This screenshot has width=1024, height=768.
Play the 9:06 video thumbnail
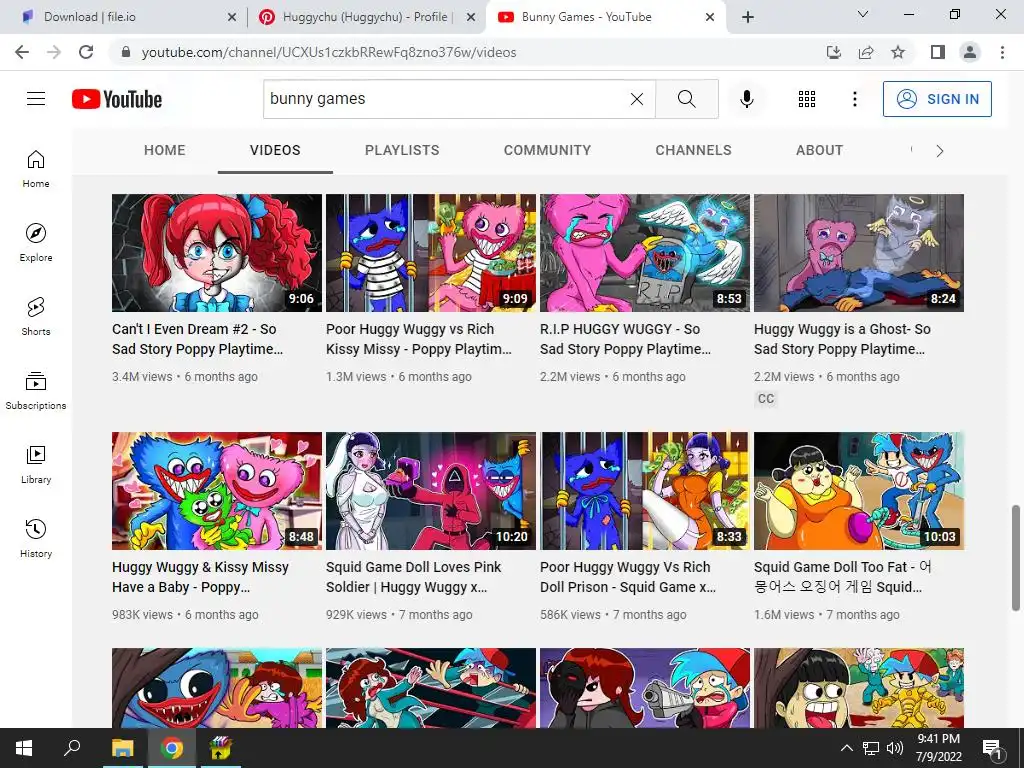pyautogui.click(x=217, y=253)
